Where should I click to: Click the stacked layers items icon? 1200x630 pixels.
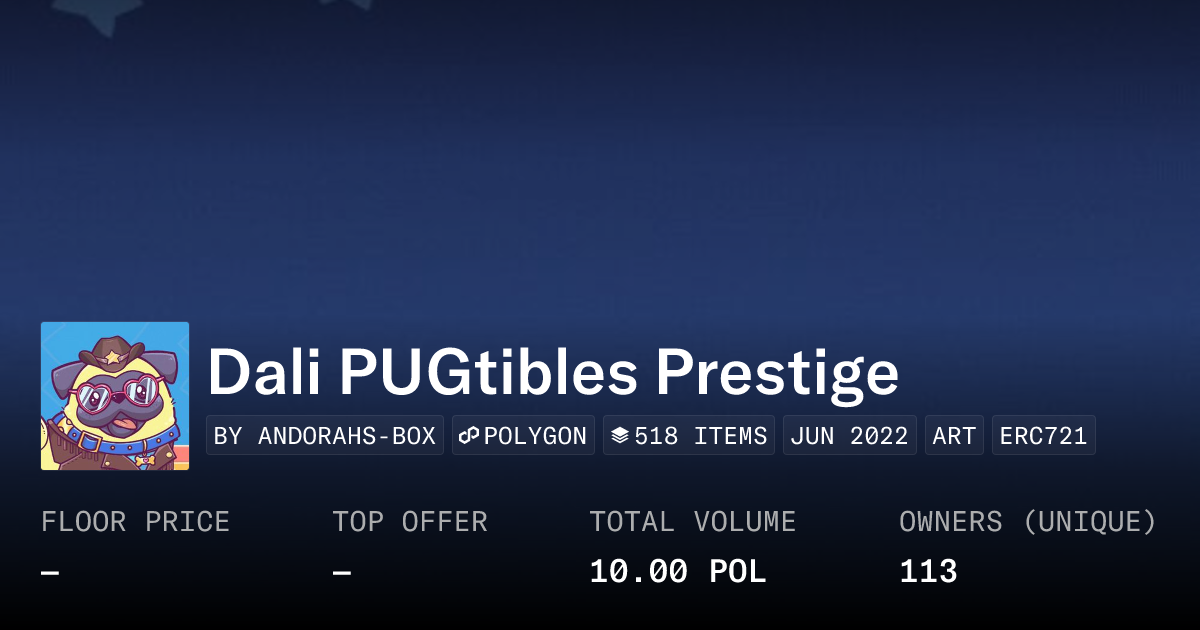(x=620, y=436)
